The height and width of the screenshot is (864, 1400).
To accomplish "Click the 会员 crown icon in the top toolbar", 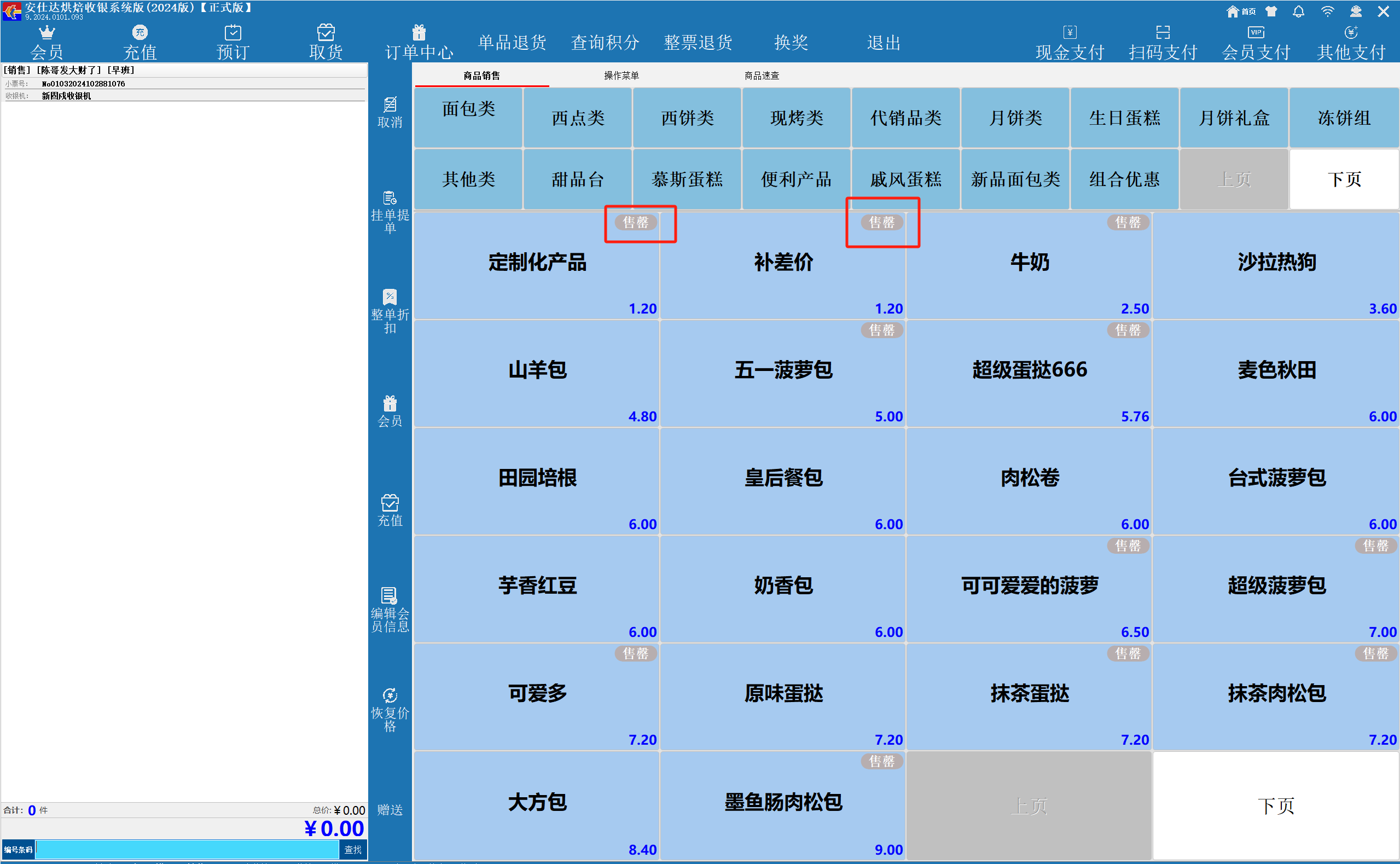I will click(x=47, y=33).
